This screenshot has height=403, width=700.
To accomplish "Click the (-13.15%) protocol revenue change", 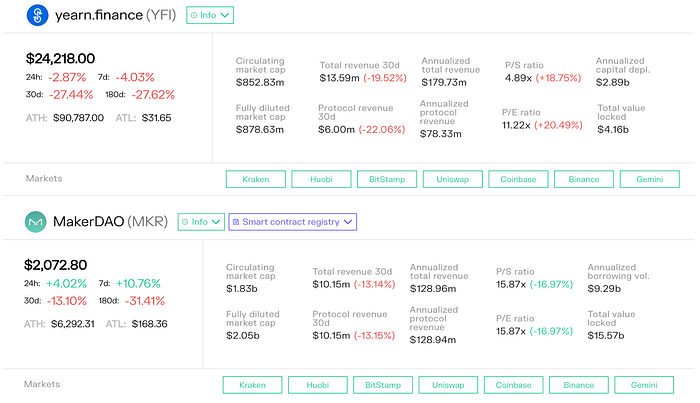I will (375, 336).
